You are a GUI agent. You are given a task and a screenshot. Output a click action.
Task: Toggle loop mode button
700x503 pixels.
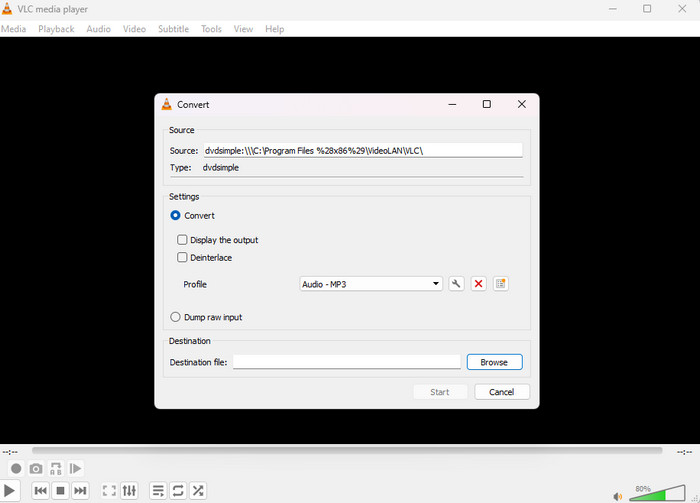(x=178, y=491)
